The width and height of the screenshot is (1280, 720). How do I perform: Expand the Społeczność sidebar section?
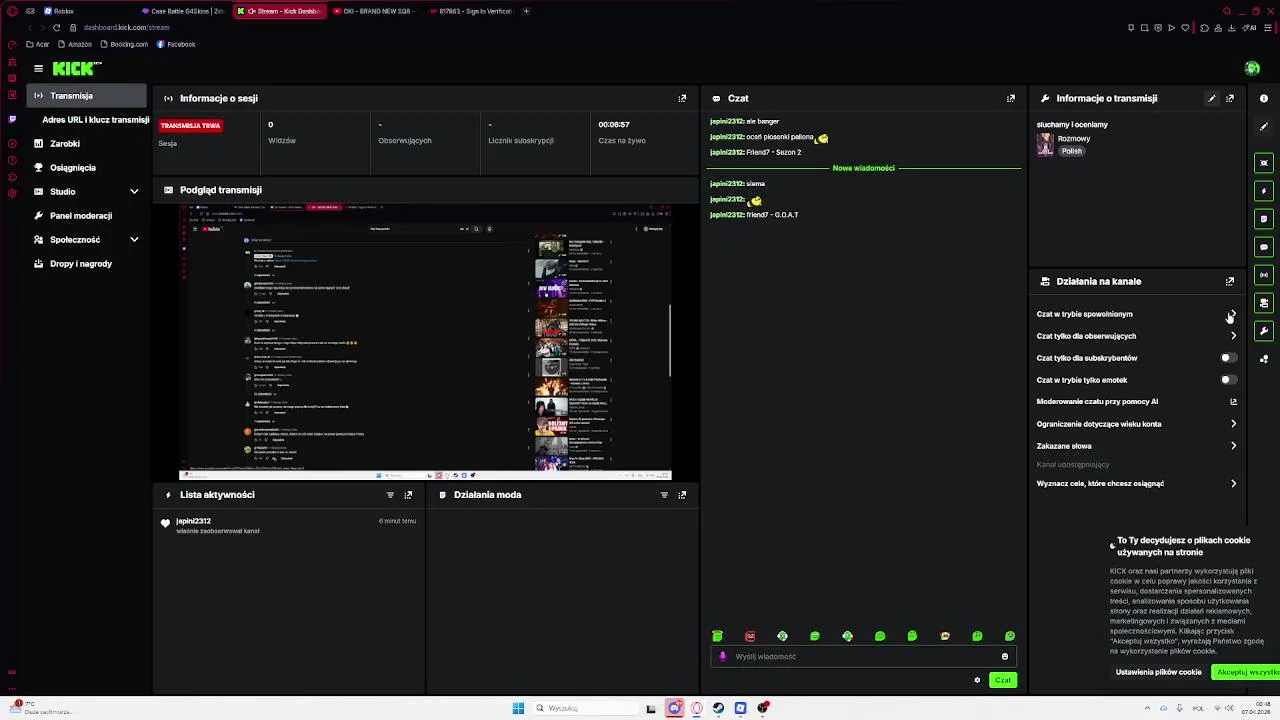pyautogui.click(x=134, y=240)
